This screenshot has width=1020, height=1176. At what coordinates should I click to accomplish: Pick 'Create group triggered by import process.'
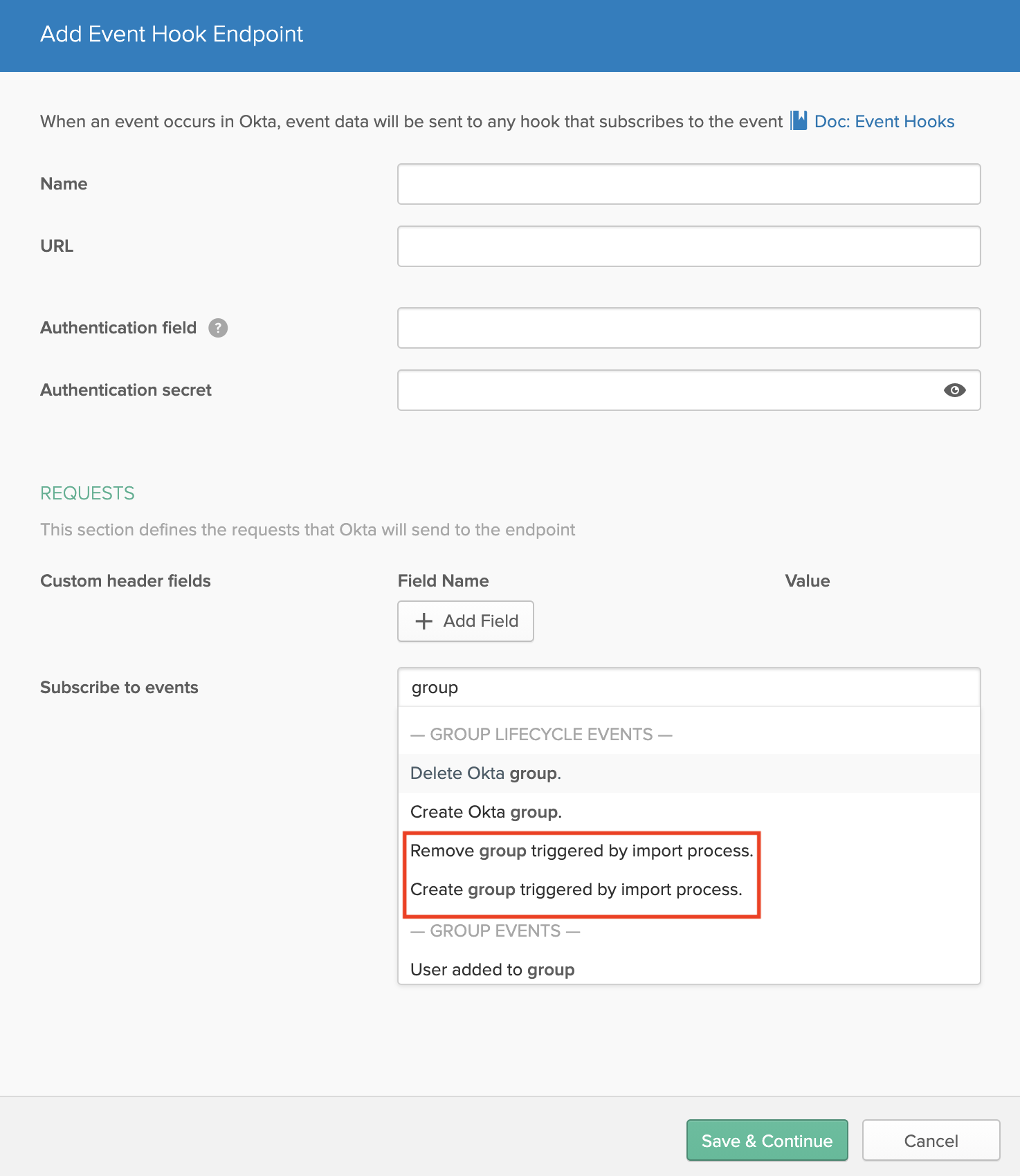pyautogui.click(x=576, y=890)
